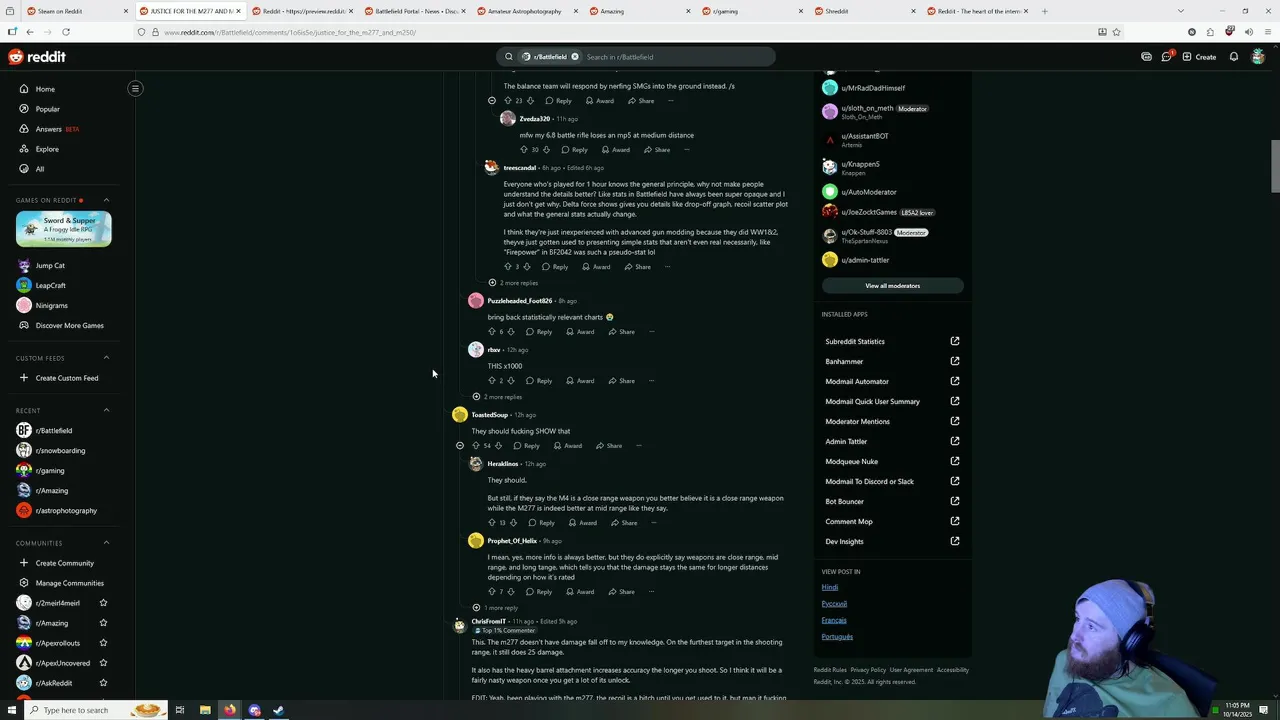1280x720 pixels.
Task: Award Heraklinos' comment
Action: coord(582,523)
